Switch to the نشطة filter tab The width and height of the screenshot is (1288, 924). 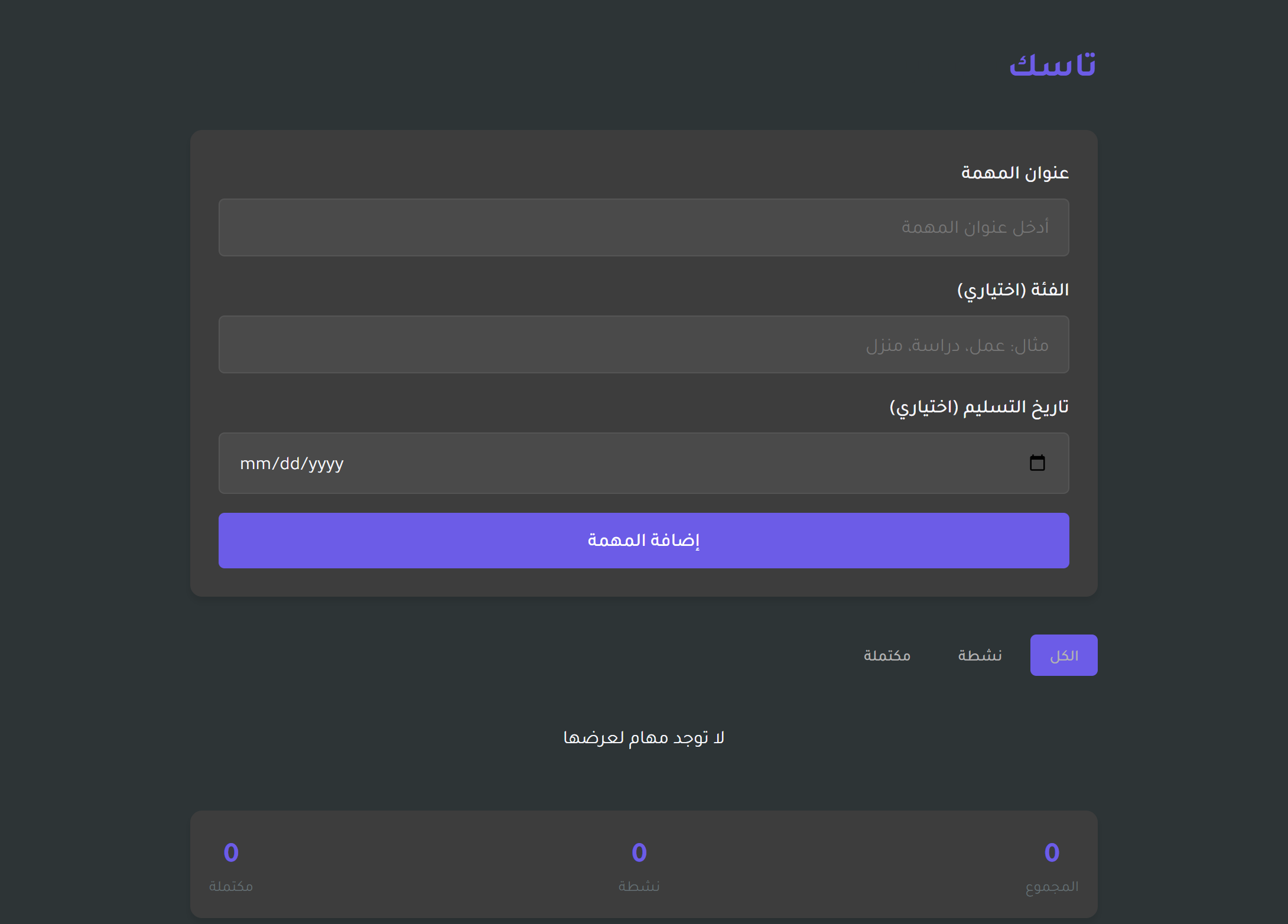980,655
